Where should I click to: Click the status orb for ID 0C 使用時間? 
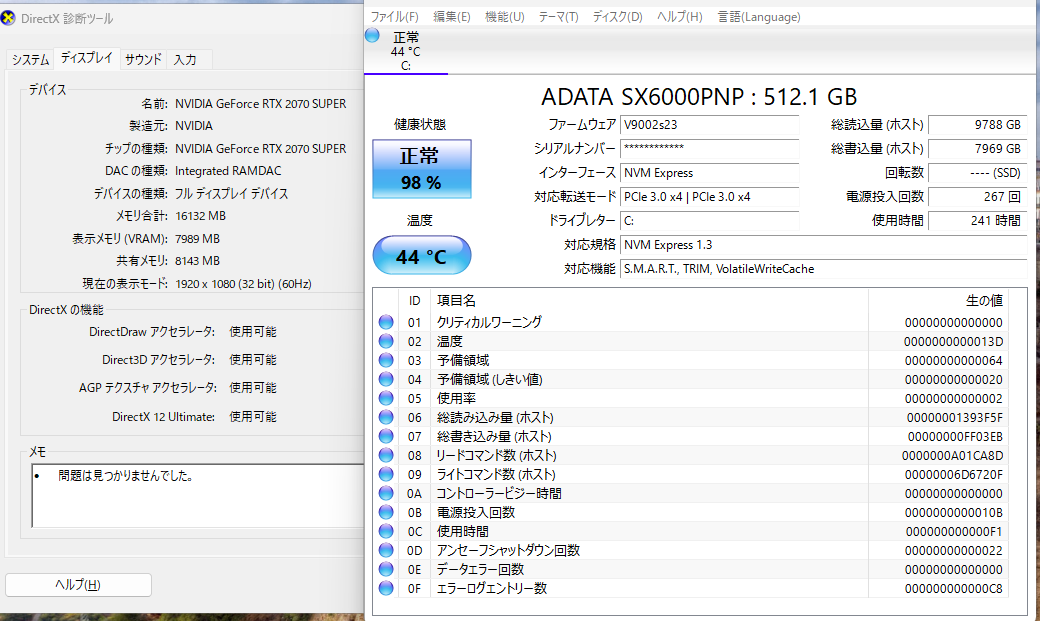click(x=386, y=531)
